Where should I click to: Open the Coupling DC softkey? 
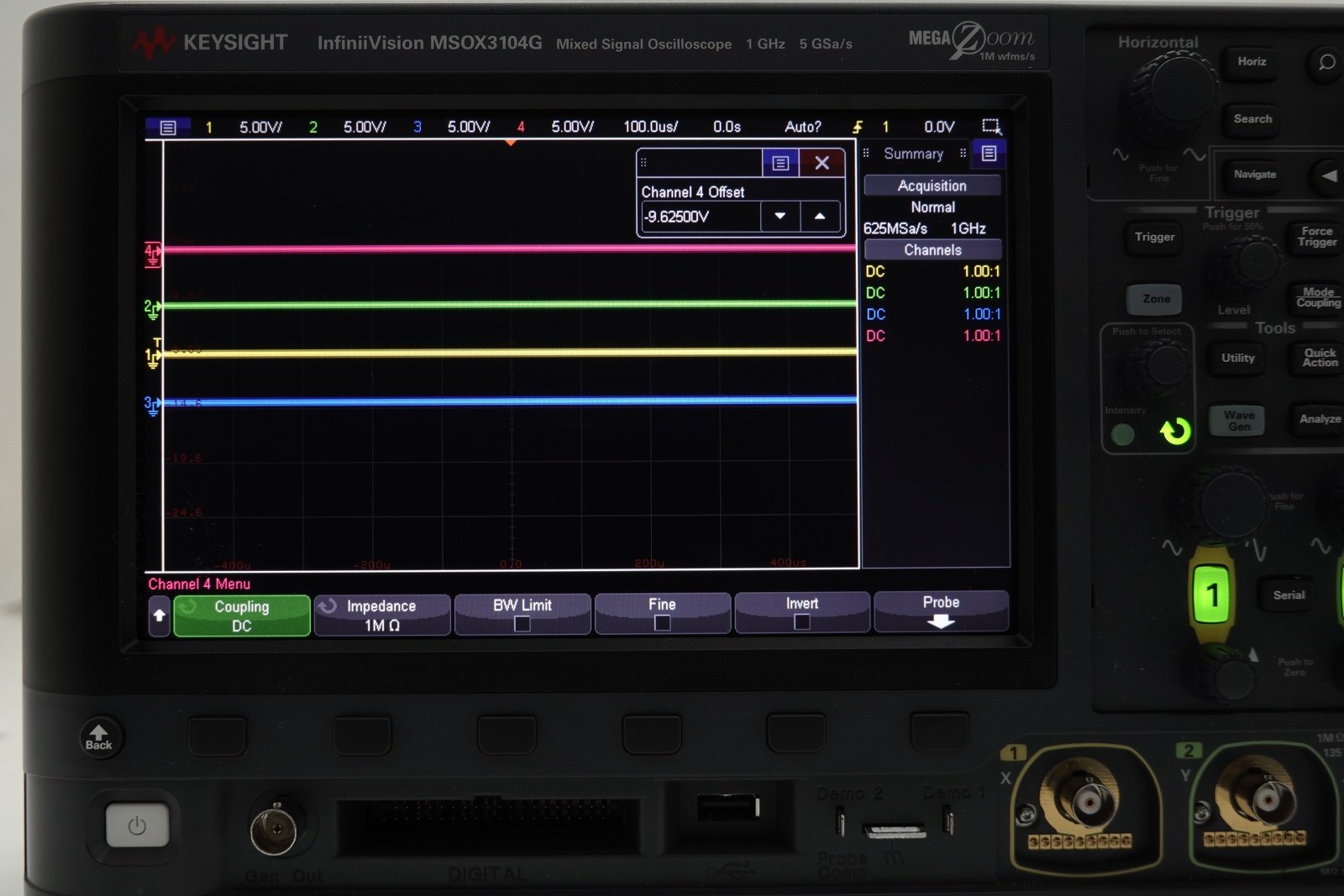pos(242,616)
